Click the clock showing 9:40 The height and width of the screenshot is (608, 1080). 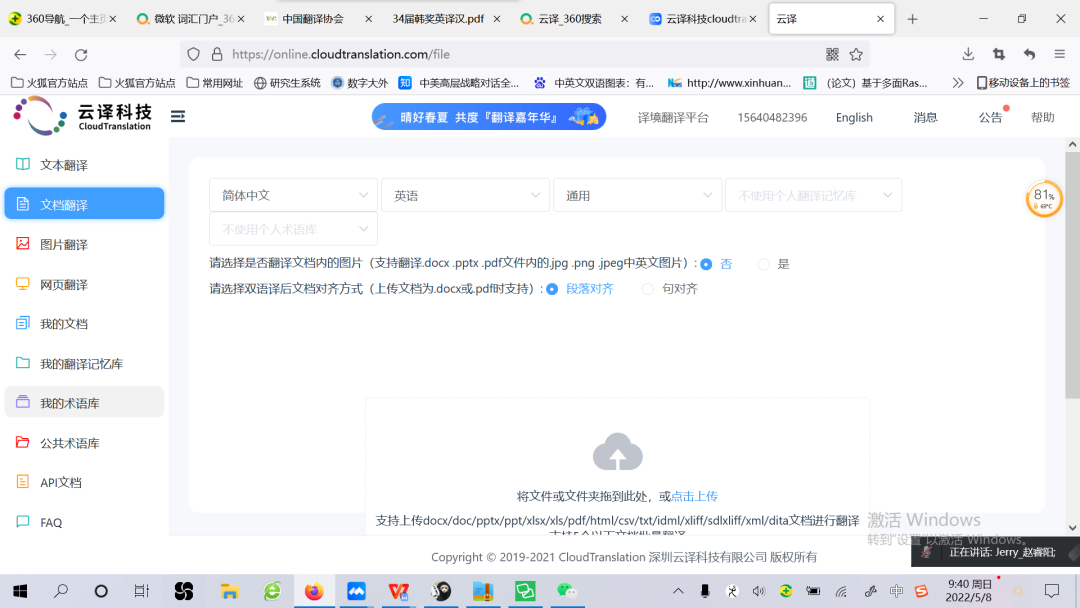(x=969, y=590)
